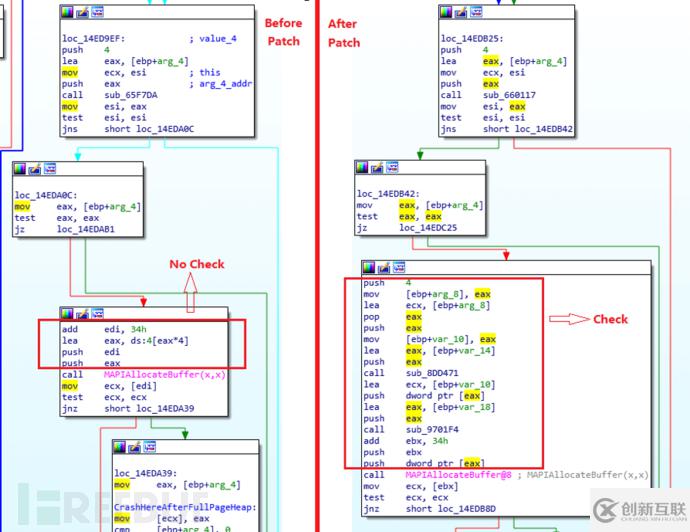Set node color for the 'add edi, 34h' block
Screen dimensions: 690x532
67,313
